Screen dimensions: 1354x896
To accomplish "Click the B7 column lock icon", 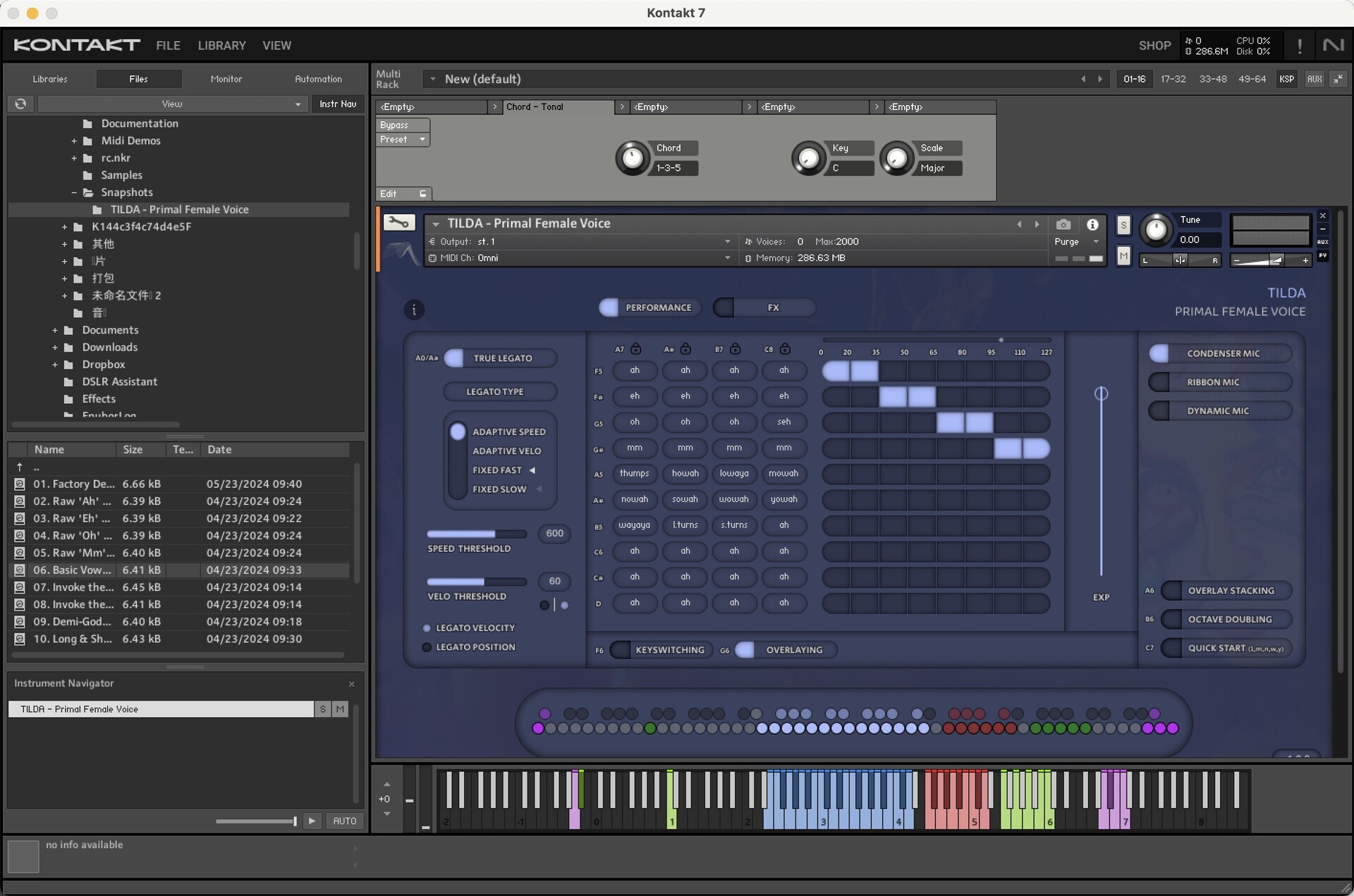I will point(736,349).
